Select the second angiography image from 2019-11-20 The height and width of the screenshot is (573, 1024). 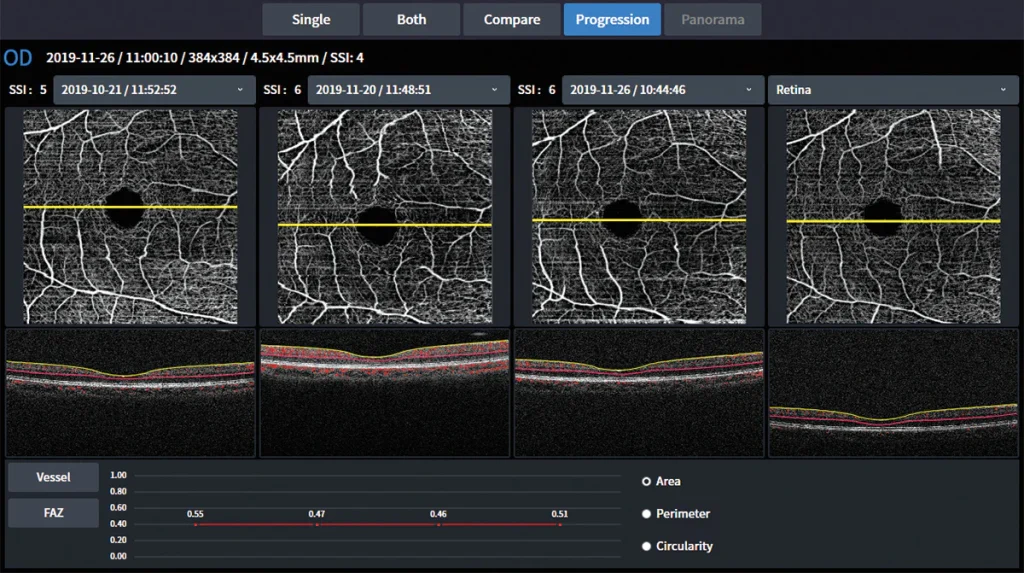(x=385, y=216)
